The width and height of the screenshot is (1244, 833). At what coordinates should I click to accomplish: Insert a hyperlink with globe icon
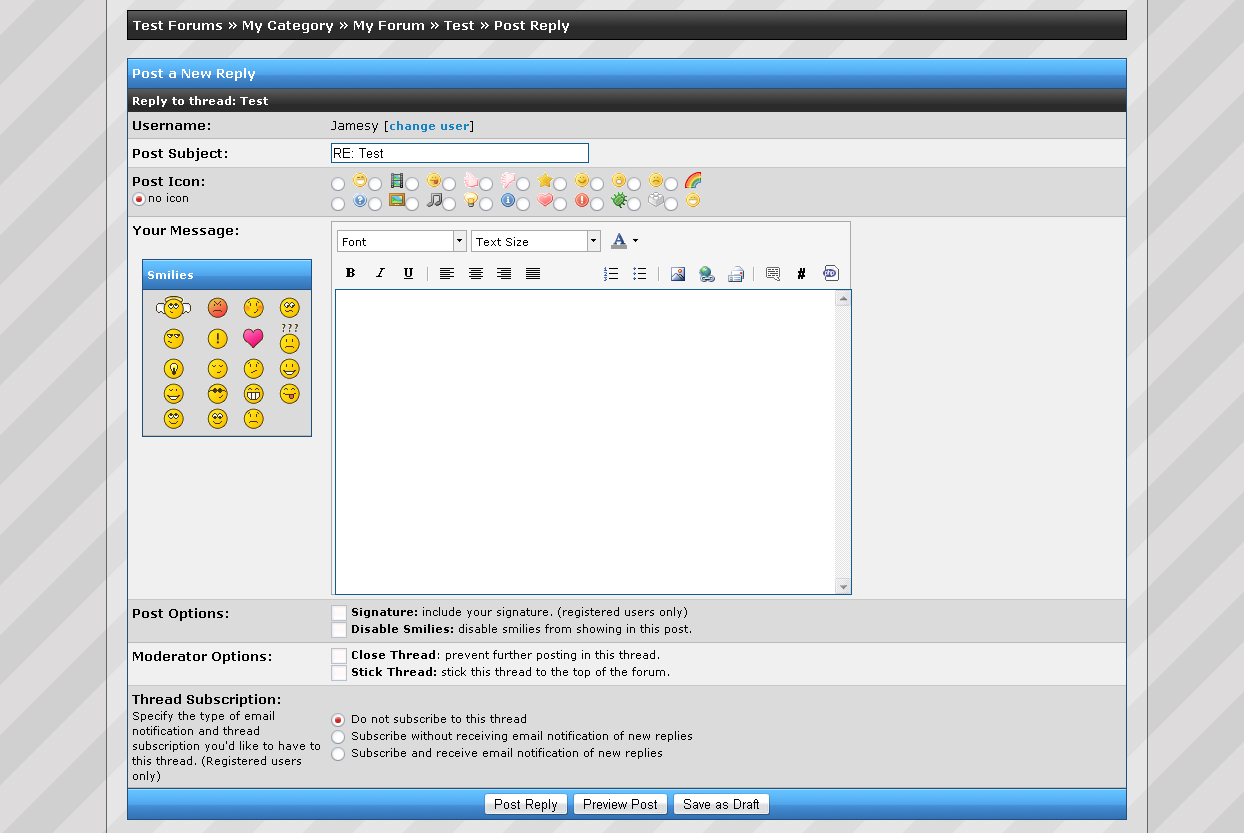pos(707,273)
